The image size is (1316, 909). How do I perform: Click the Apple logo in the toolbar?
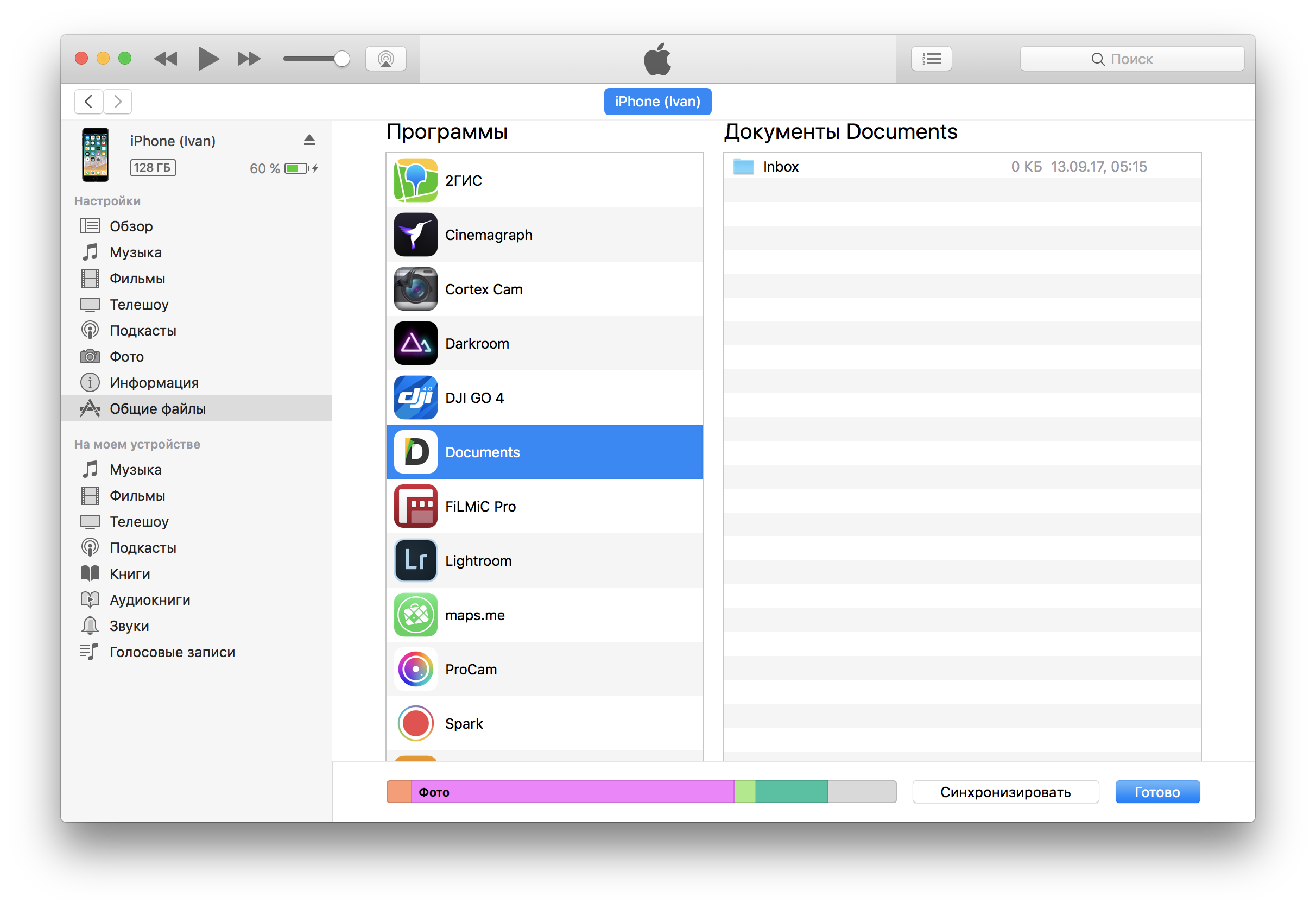tap(657, 59)
